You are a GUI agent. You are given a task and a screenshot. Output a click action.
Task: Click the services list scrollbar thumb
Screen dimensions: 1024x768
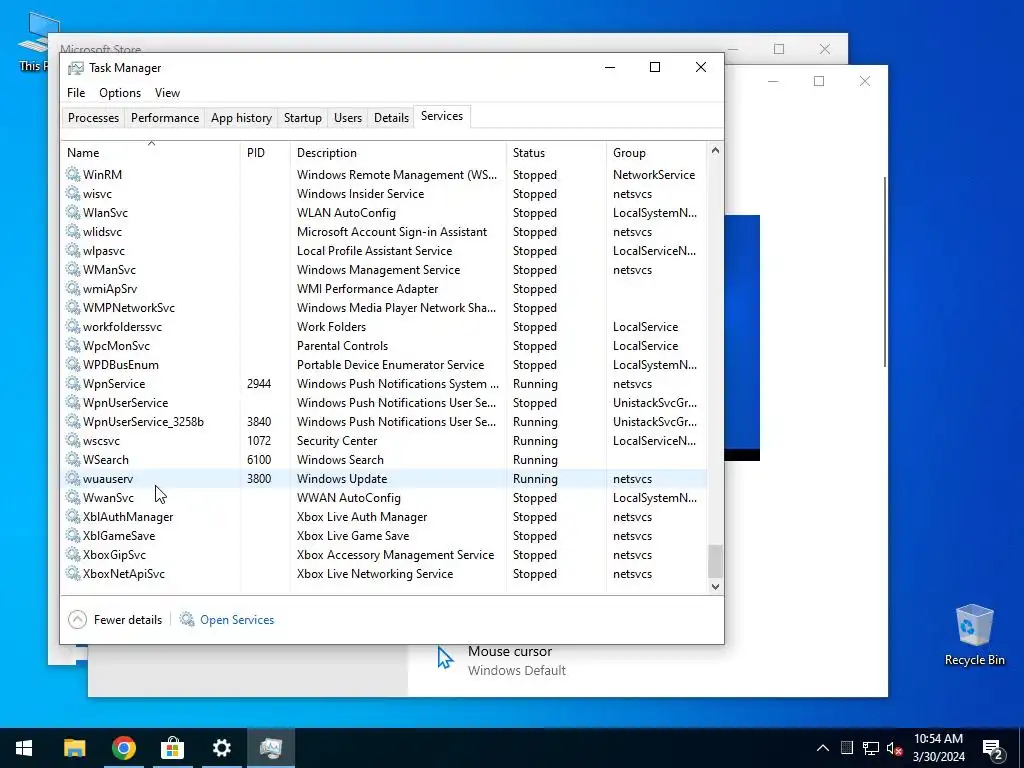coord(715,561)
